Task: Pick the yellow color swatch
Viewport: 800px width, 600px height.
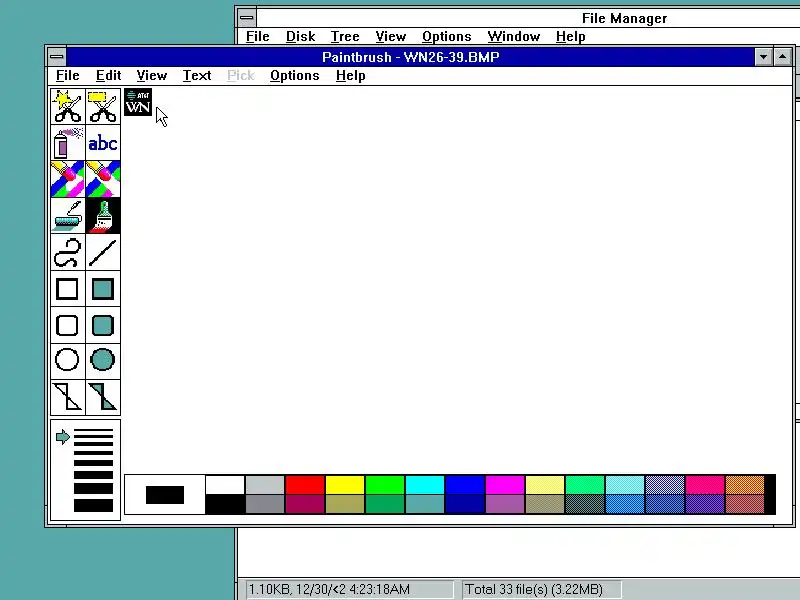Action: 345,485
